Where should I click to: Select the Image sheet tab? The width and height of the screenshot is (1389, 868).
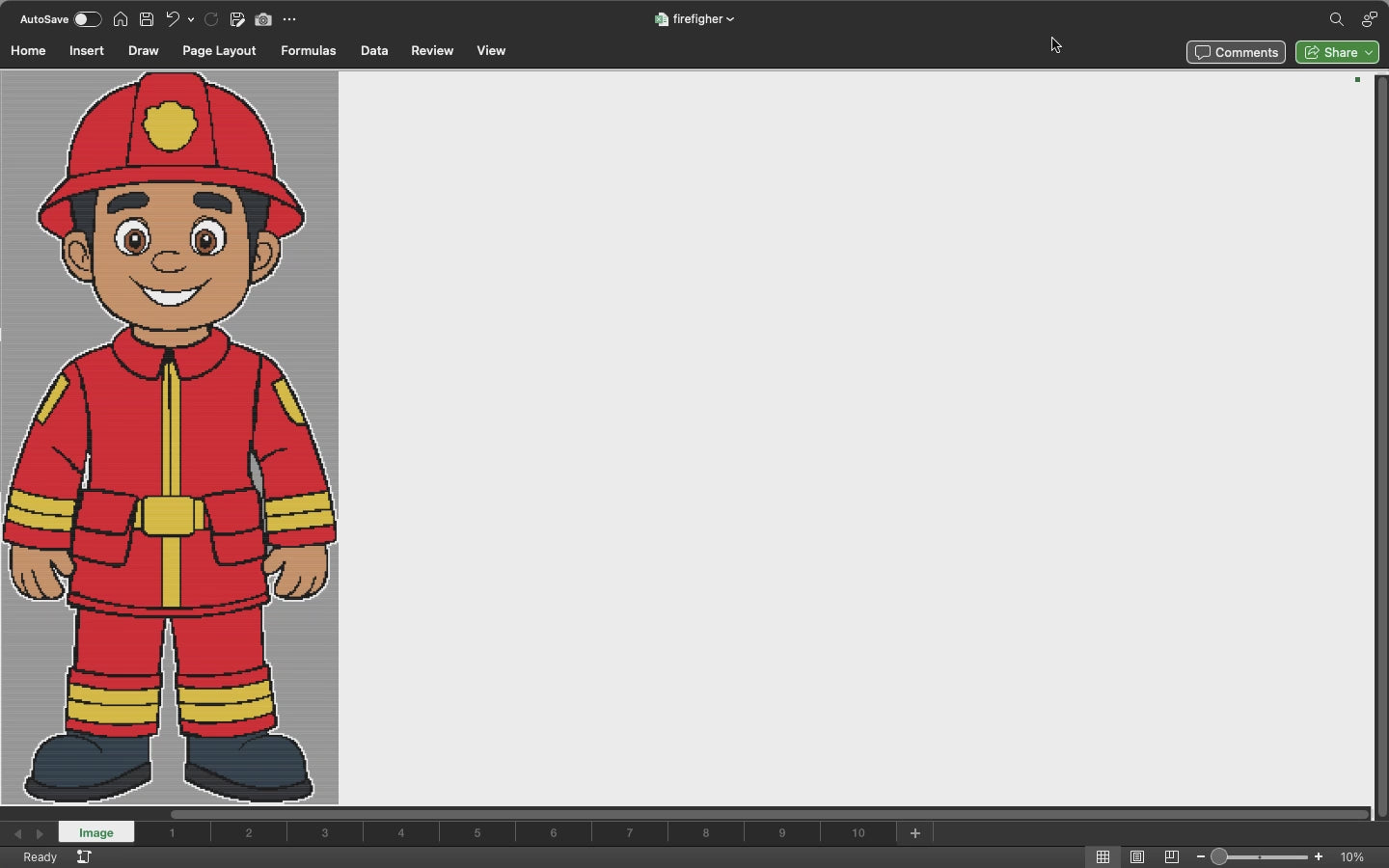coord(95,832)
